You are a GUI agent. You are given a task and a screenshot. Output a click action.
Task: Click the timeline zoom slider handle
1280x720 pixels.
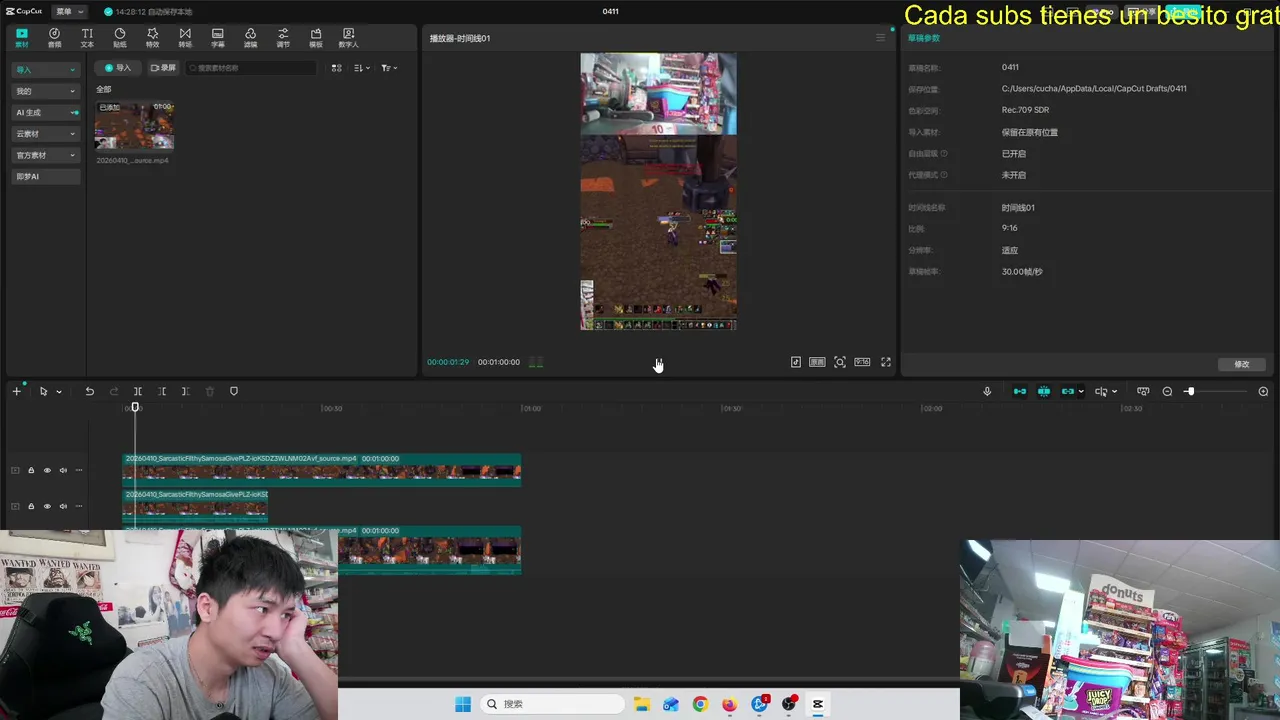pos(1189,391)
